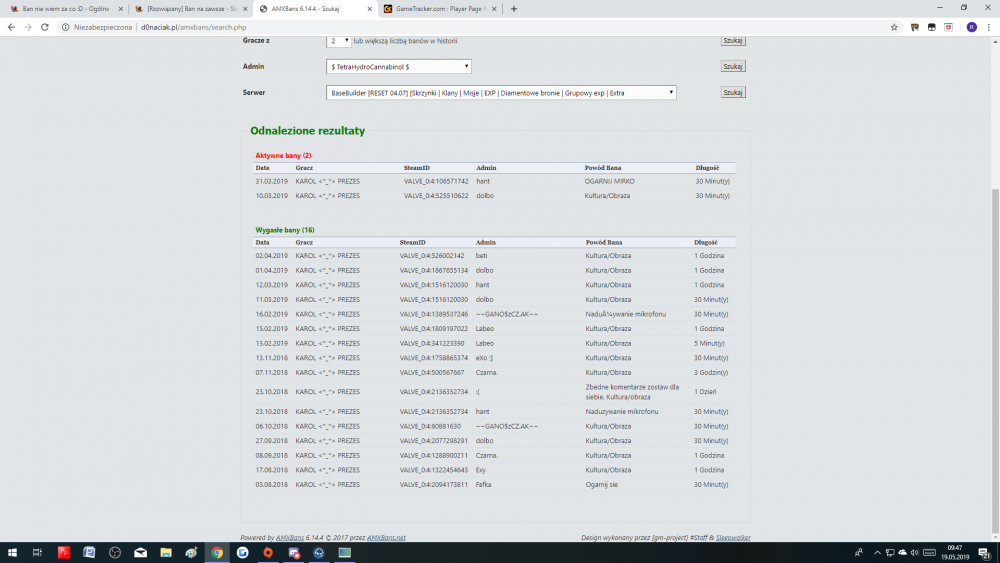Open the Admin dropdown TetraHydroCannabinol
This screenshot has height=563, width=1000.
(x=399, y=66)
